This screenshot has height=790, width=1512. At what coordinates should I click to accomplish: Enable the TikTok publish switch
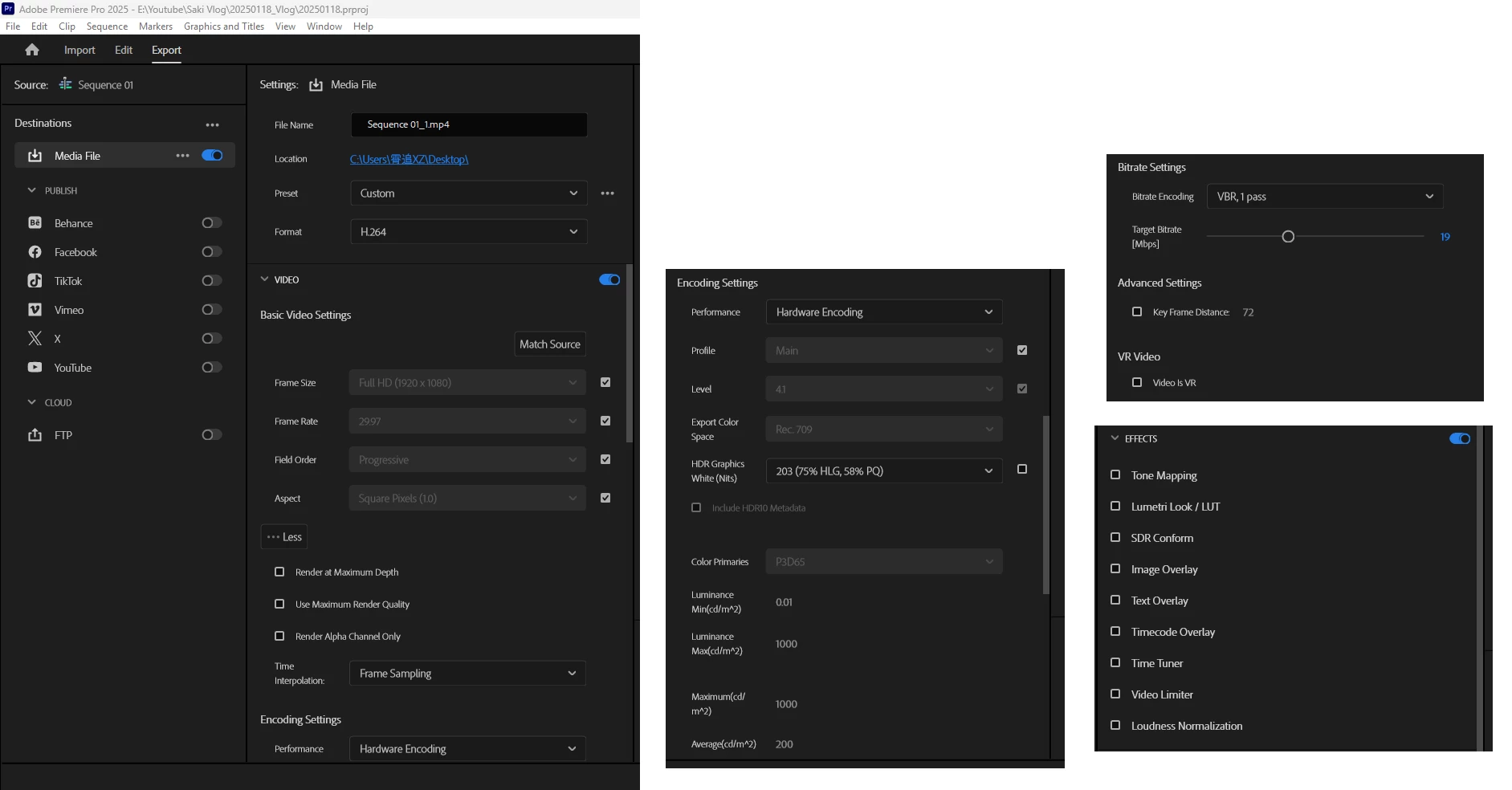[212, 281]
